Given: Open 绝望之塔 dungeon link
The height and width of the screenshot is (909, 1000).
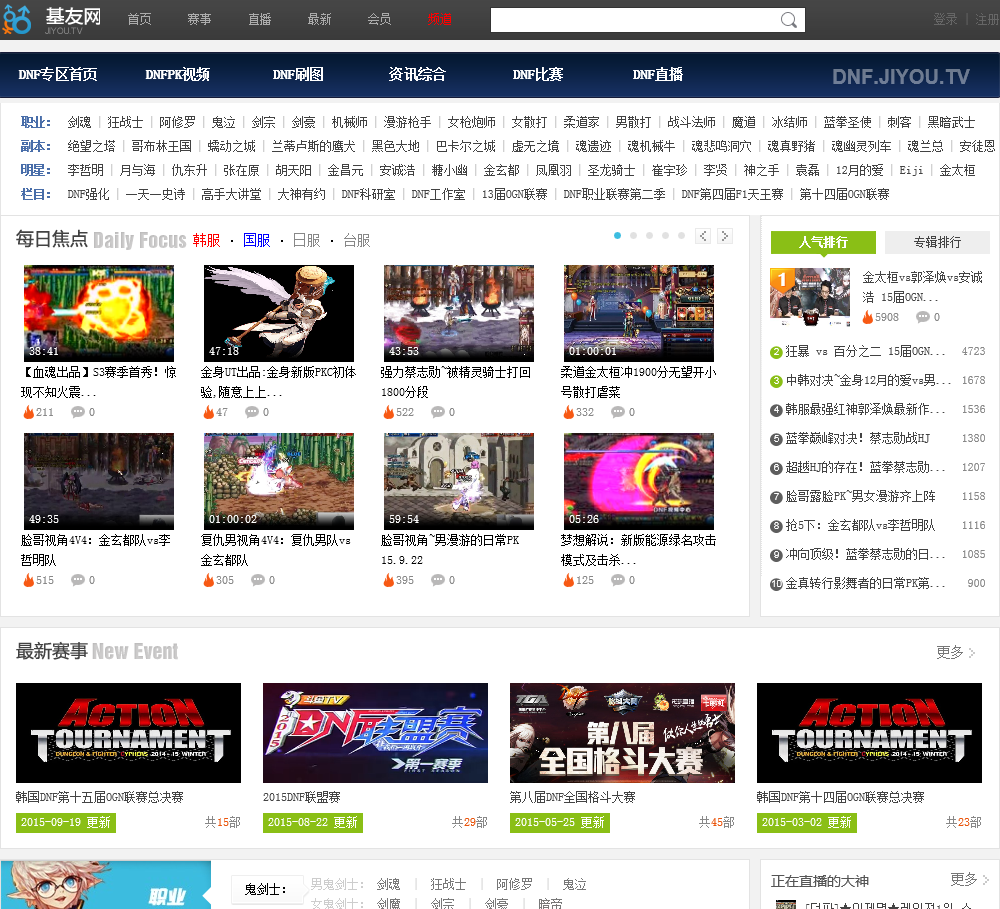Looking at the screenshot, I should tap(92, 146).
